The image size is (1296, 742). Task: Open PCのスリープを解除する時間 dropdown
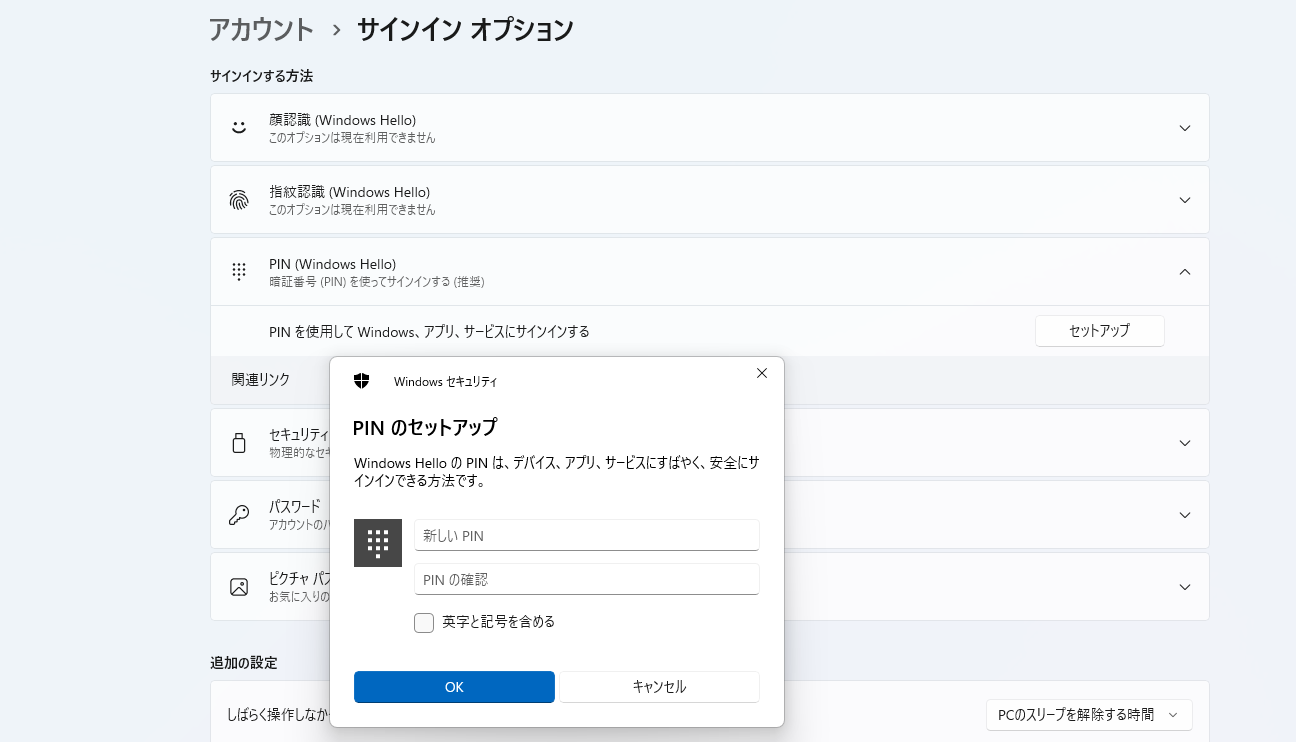click(1089, 715)
